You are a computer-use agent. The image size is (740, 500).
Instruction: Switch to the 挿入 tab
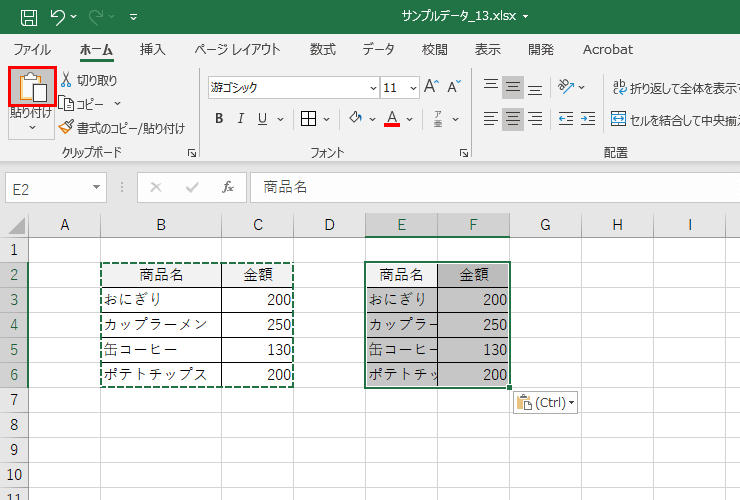(152, 50)
